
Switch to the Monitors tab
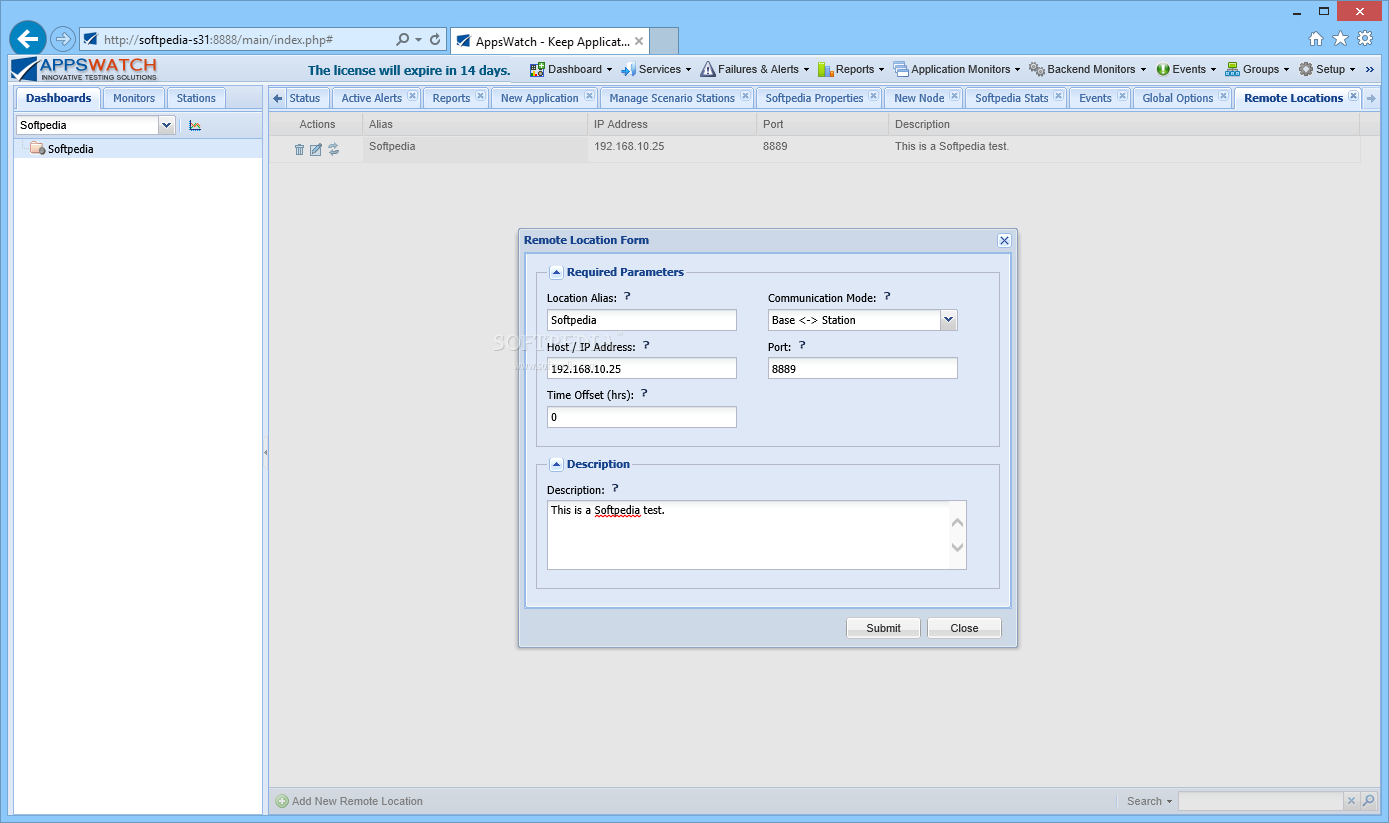tap(134, 98)
